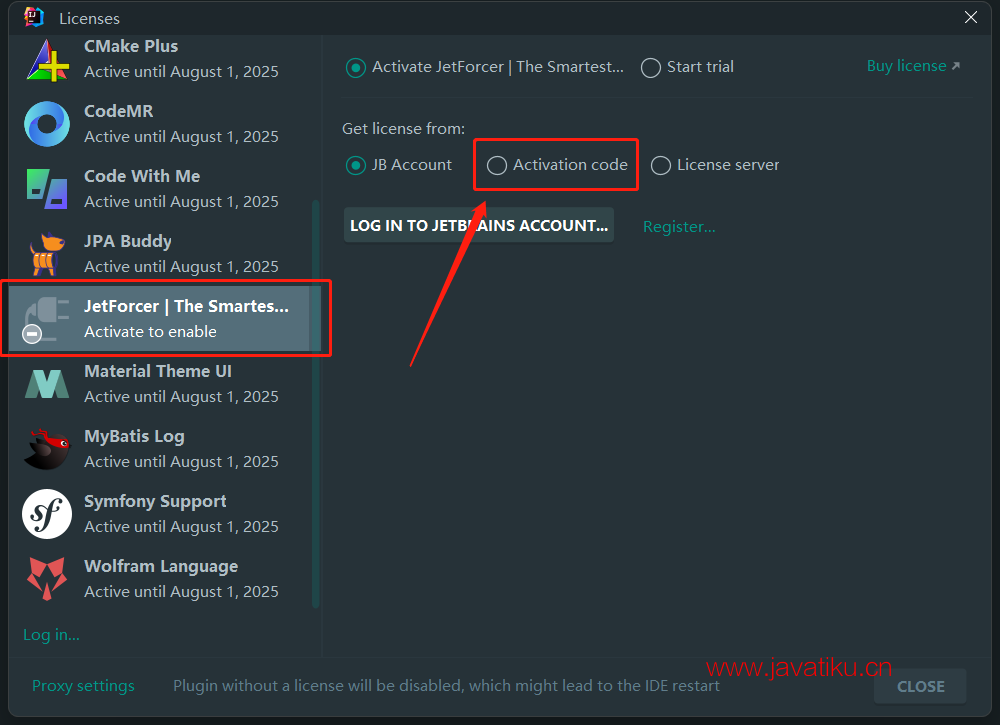Image resolution: width=1000 pixels, height=725 pixels.
Task: Click the JPA Buddy dog icon
Action: click(47, 254)
